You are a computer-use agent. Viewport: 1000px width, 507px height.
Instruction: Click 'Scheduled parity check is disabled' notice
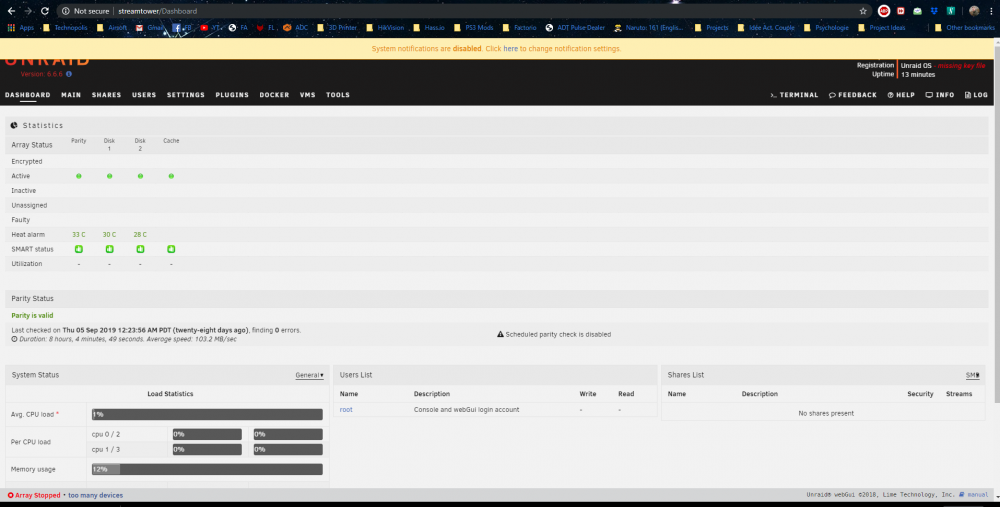(554, 334)
